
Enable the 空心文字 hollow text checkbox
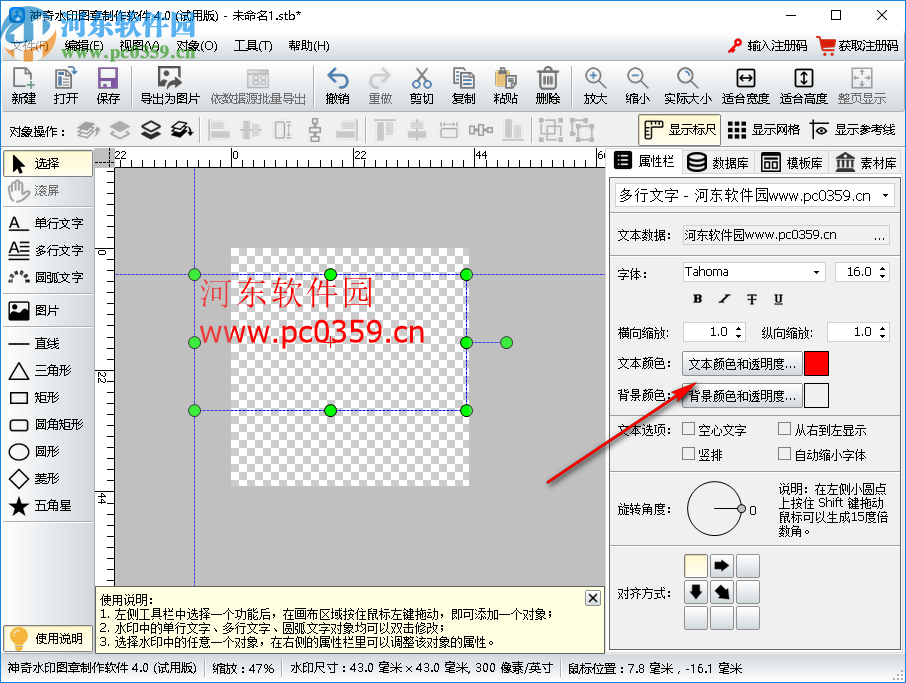click(690, 428)
